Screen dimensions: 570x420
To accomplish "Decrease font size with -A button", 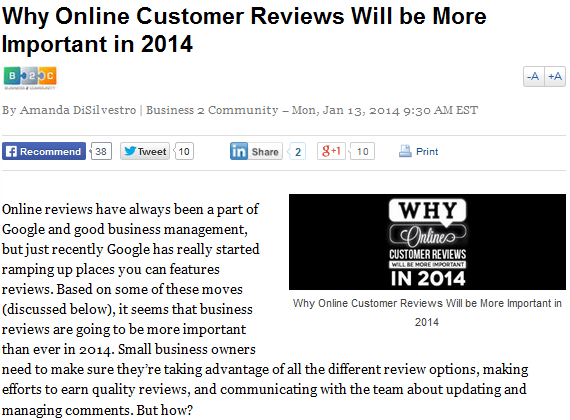I will 533,76.
